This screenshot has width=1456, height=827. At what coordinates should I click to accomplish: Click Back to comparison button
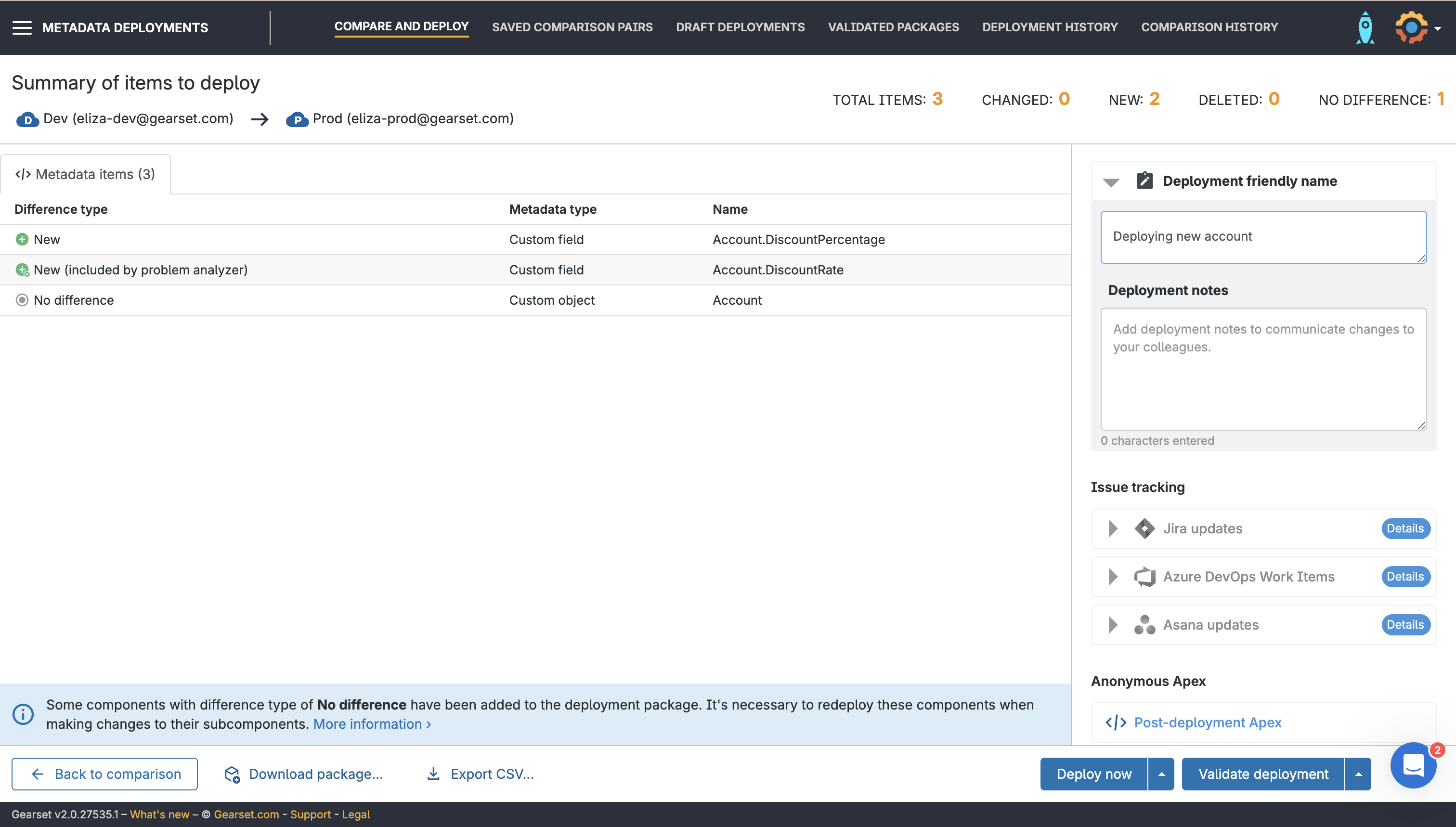pos(104,774)
